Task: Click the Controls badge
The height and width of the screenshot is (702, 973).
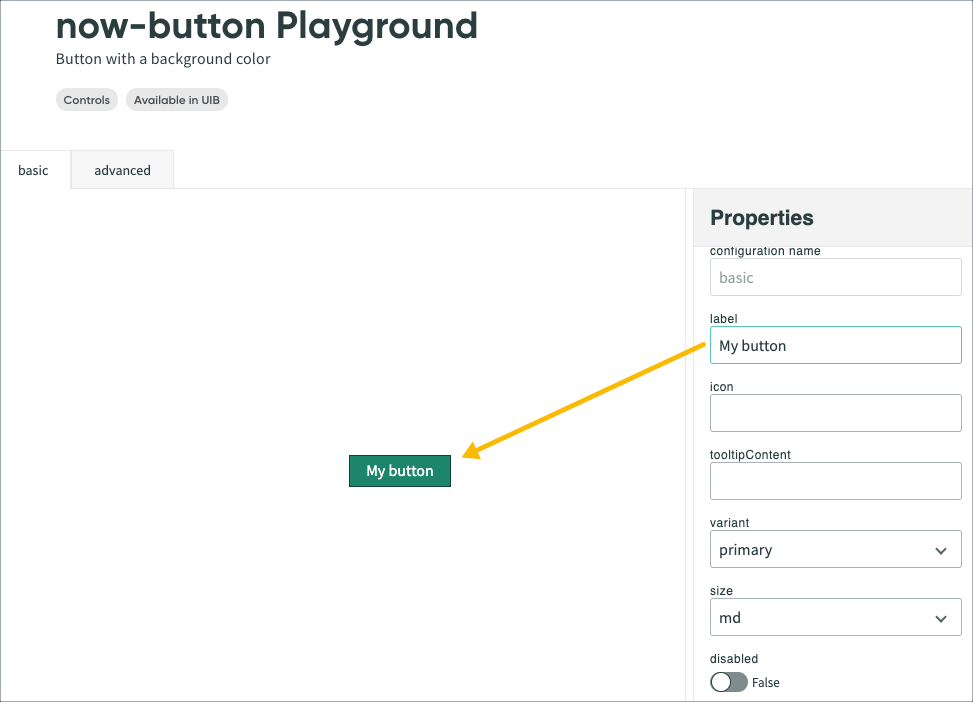Action: 86,99
